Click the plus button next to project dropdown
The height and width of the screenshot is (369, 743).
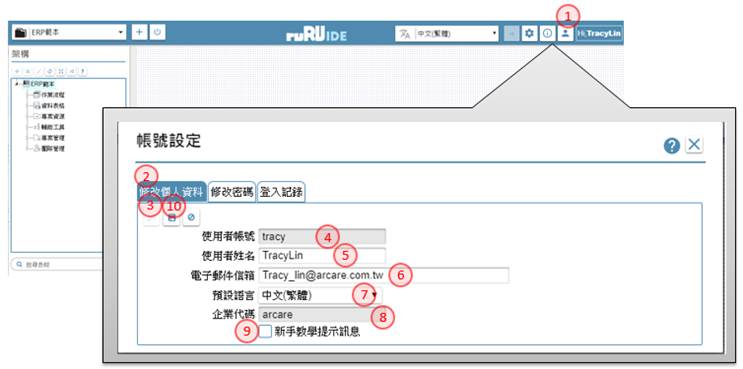(x=139, y=32)
